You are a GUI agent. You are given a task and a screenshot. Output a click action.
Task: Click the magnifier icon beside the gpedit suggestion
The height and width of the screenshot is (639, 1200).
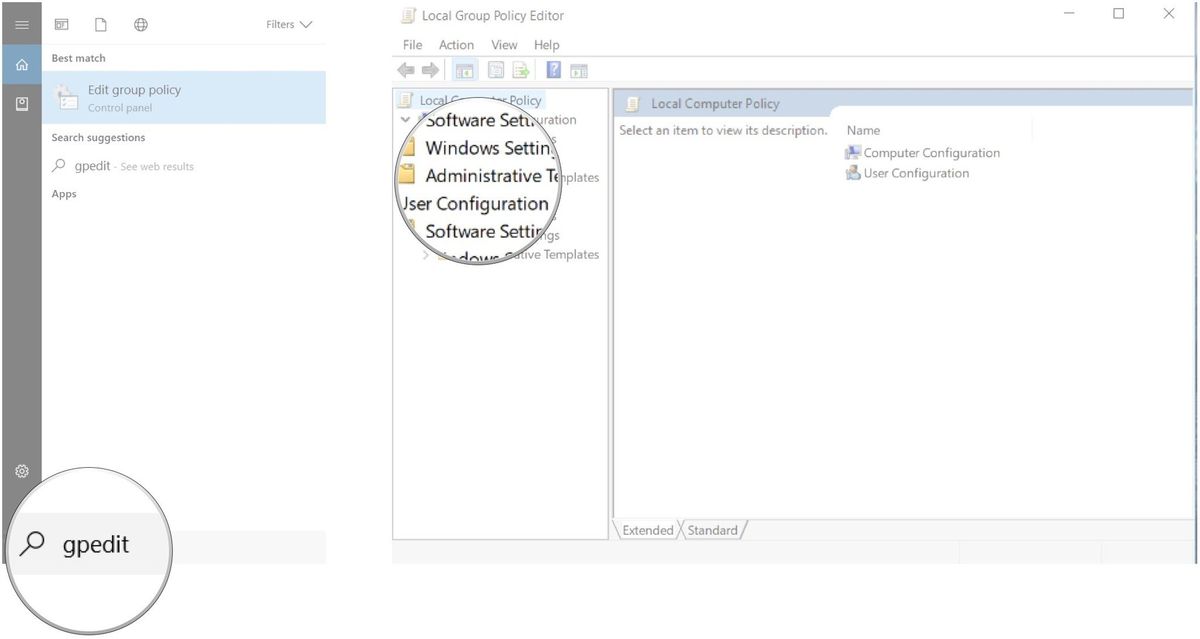click(59, 166)
